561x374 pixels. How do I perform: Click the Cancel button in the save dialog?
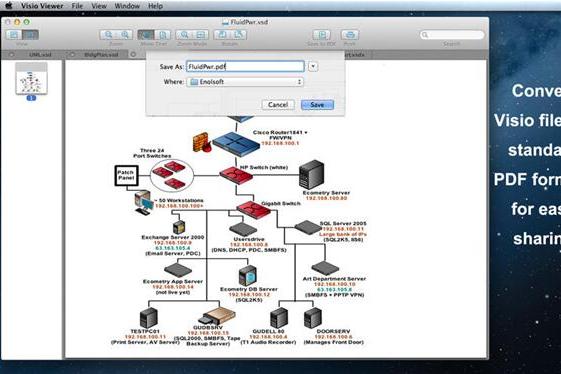click(278, 105)
